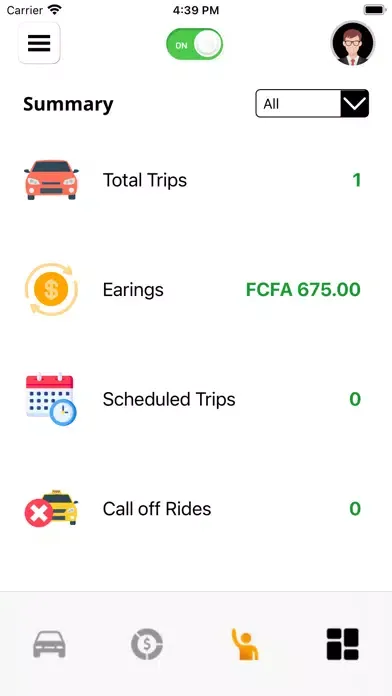The image size is (392, 696).
Task: Open the driver profile avatar
Action: [353, 44]
